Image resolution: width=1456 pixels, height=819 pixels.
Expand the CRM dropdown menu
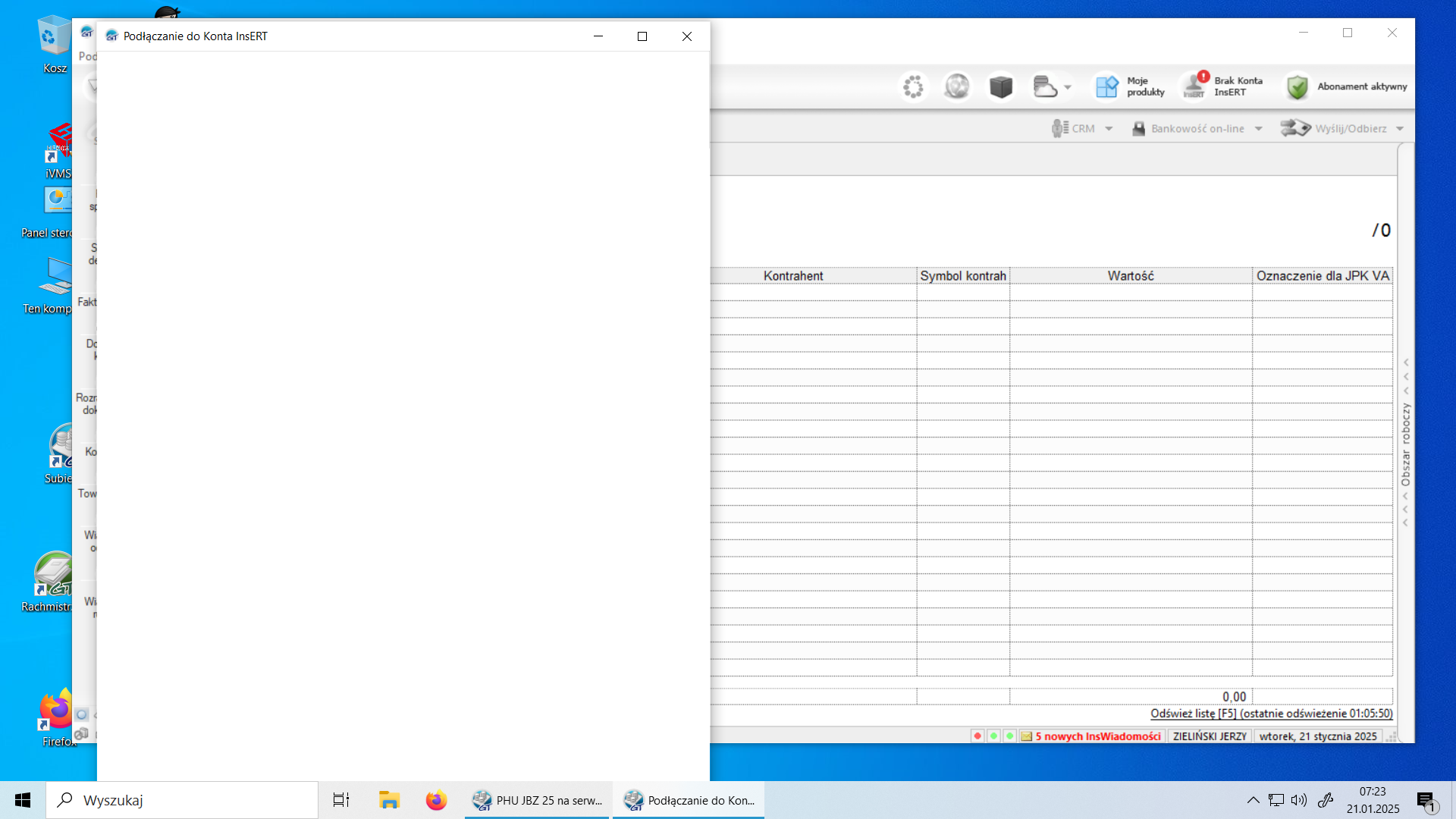pyautogui.click(x=1109, y=129)
